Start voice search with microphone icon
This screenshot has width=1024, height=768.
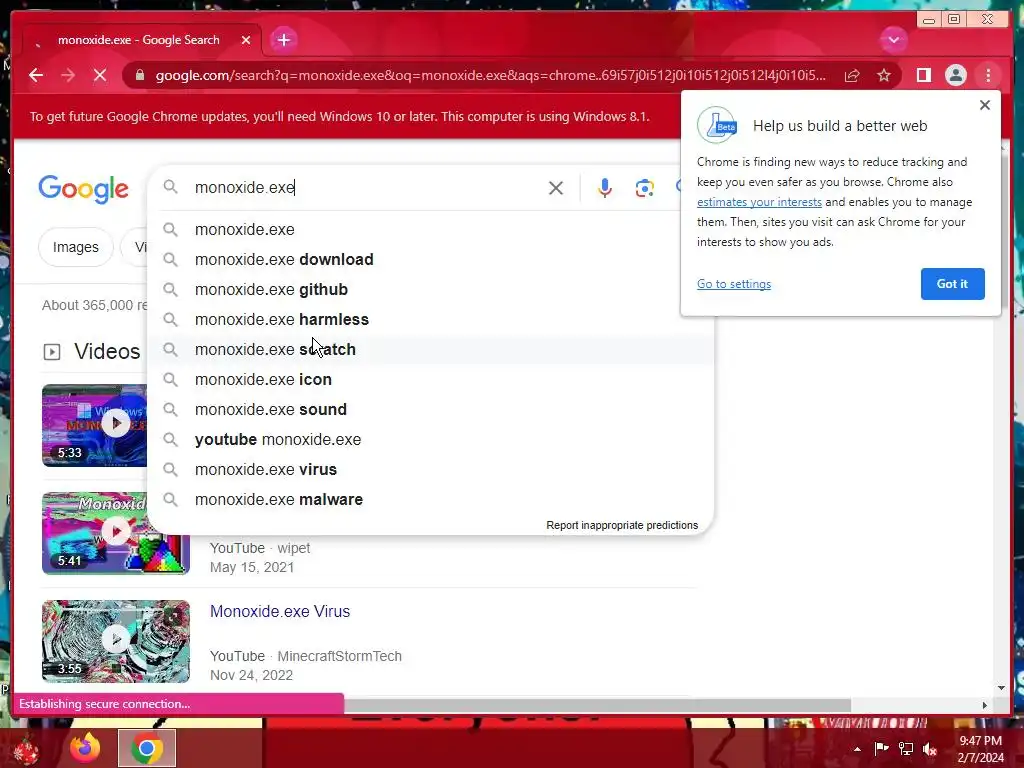point(605,188)
